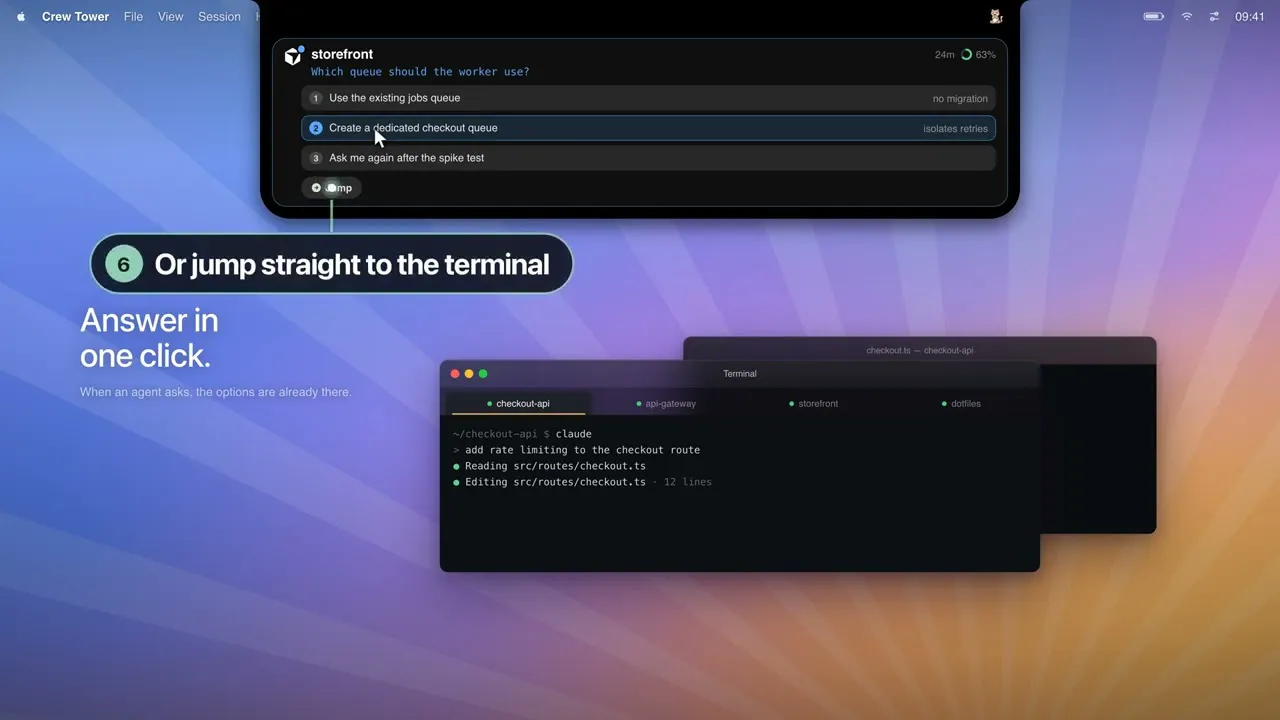Click the 'no migration' hint text

pyautogui.click(x=960, y=99)
